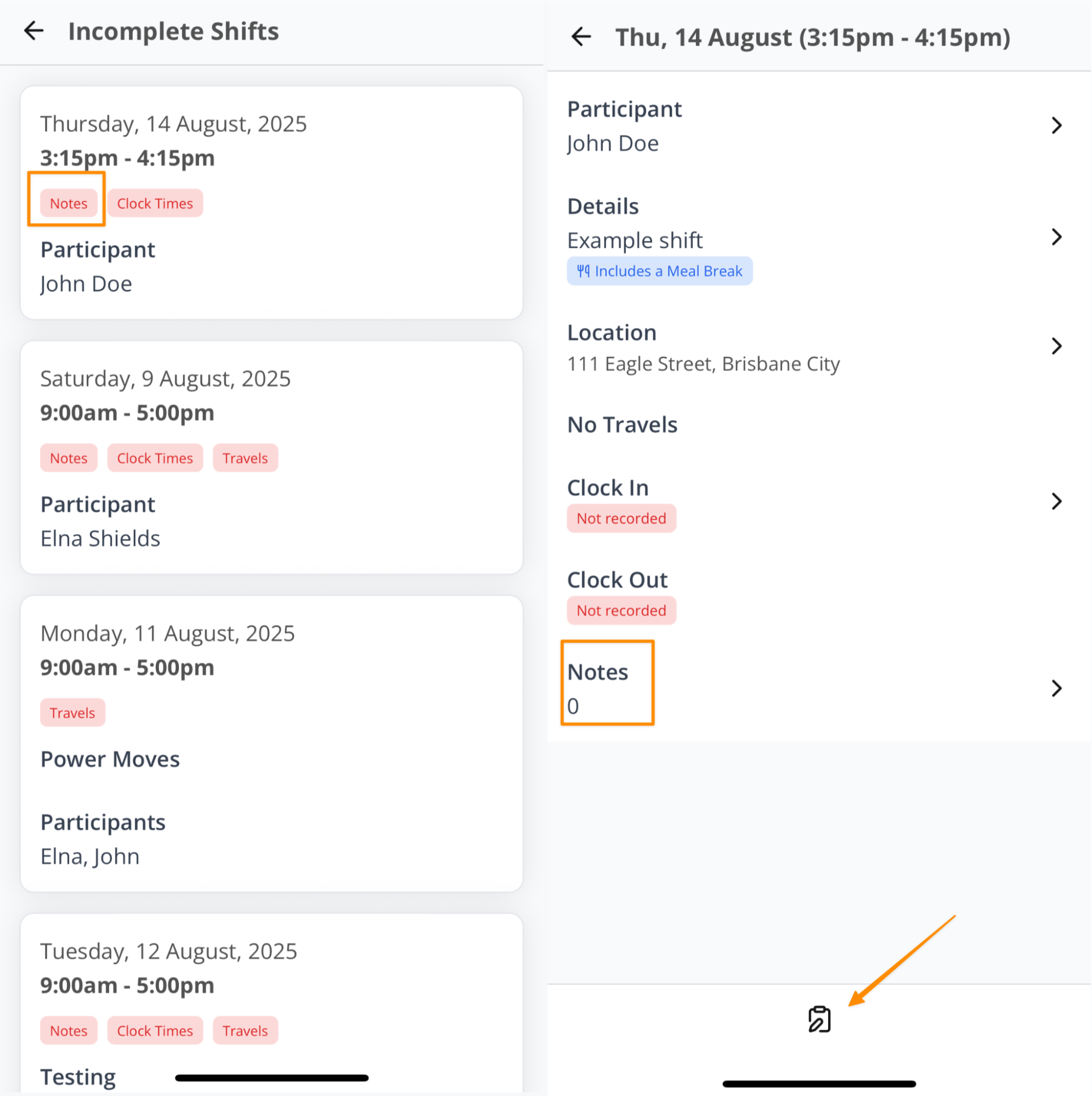1092x1096 pixels.
Task: Tap Notes tag on Saturday 9 August shift
Action: click(69, 458)
